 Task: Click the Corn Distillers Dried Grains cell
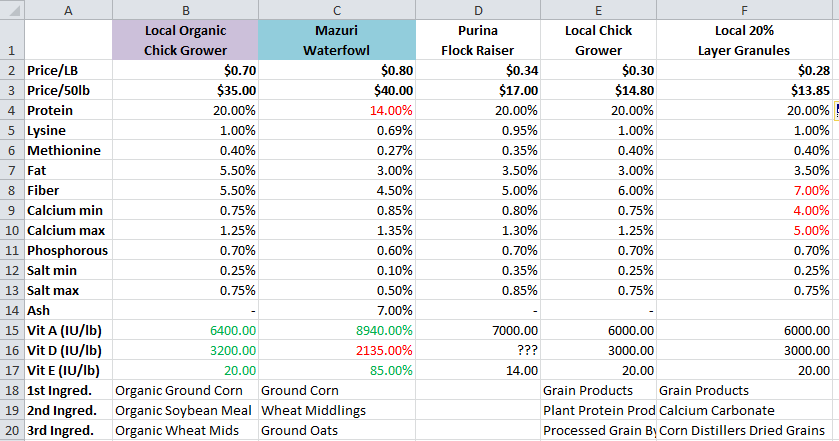coord(745,430)
